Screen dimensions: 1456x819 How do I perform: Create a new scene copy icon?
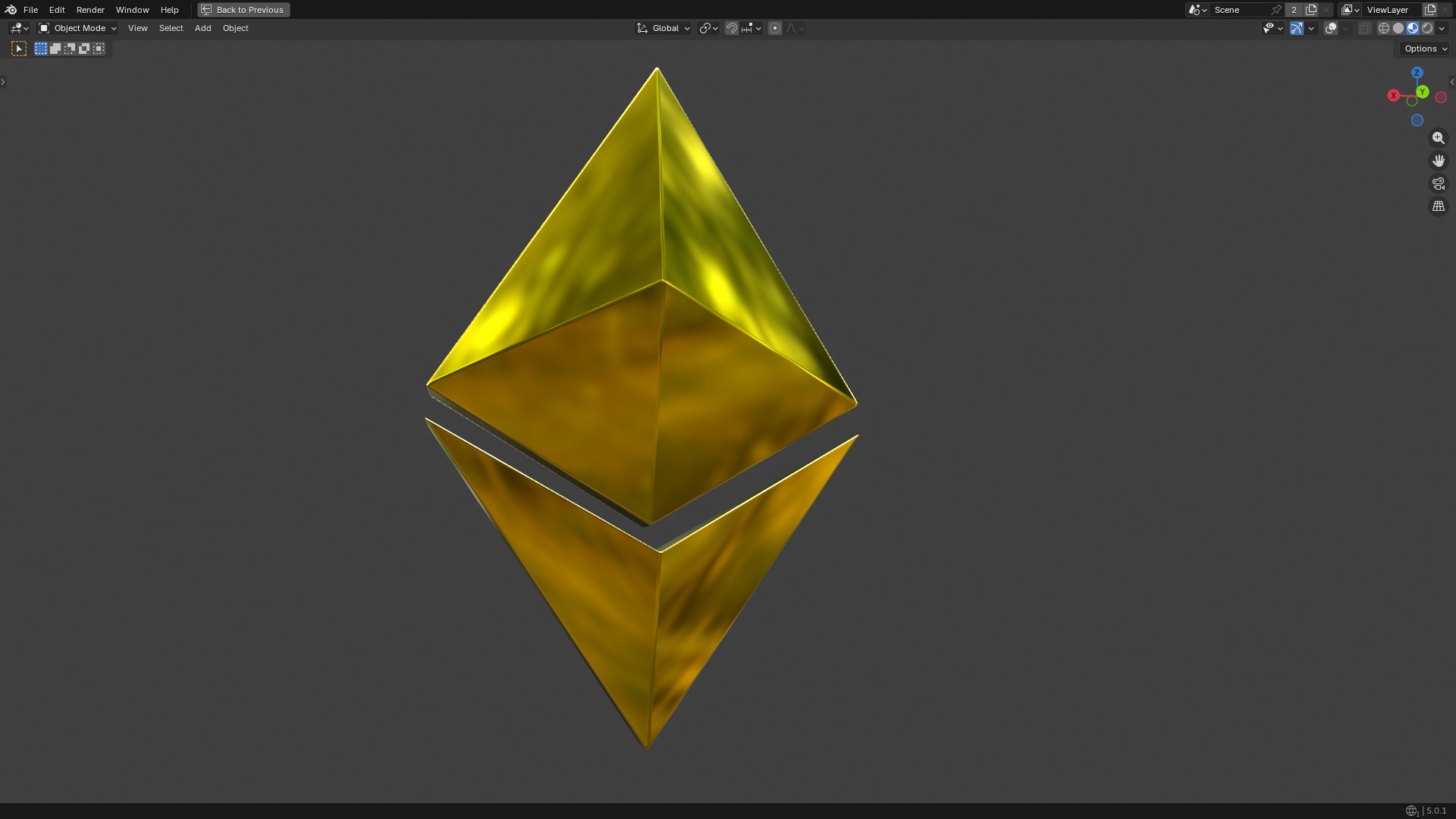pos(1311,10)
